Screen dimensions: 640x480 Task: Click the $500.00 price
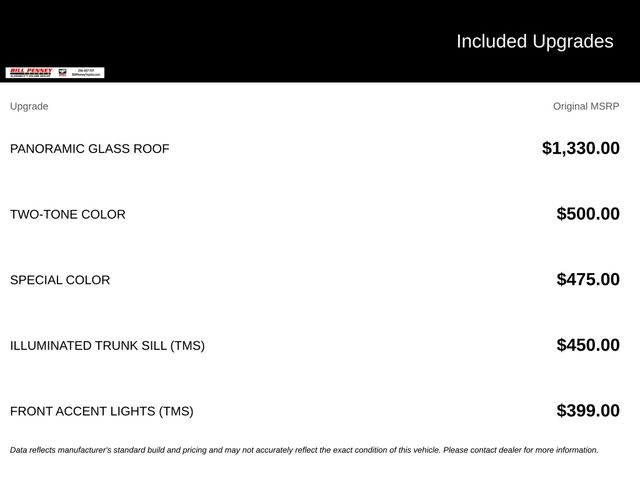(x=588, y=214)
